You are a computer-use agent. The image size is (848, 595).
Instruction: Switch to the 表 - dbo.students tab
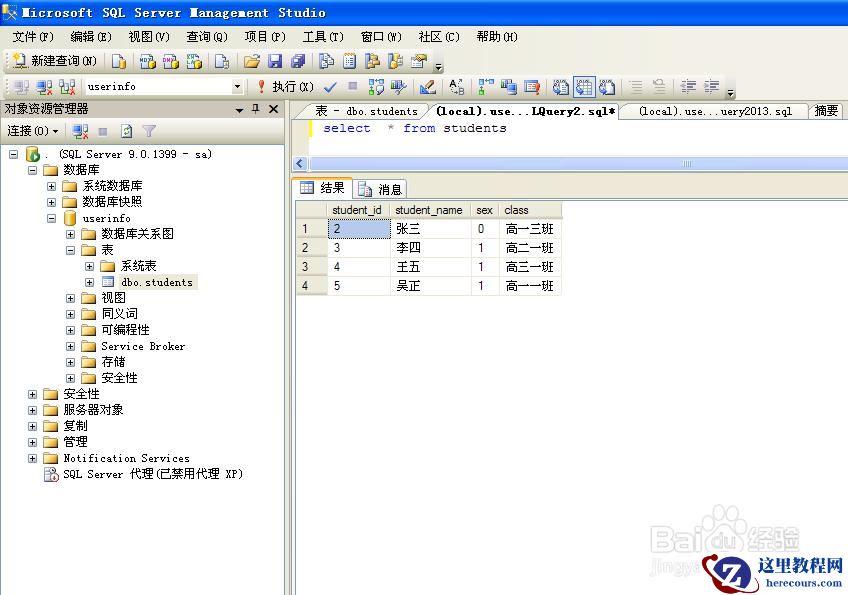point(366,111)
